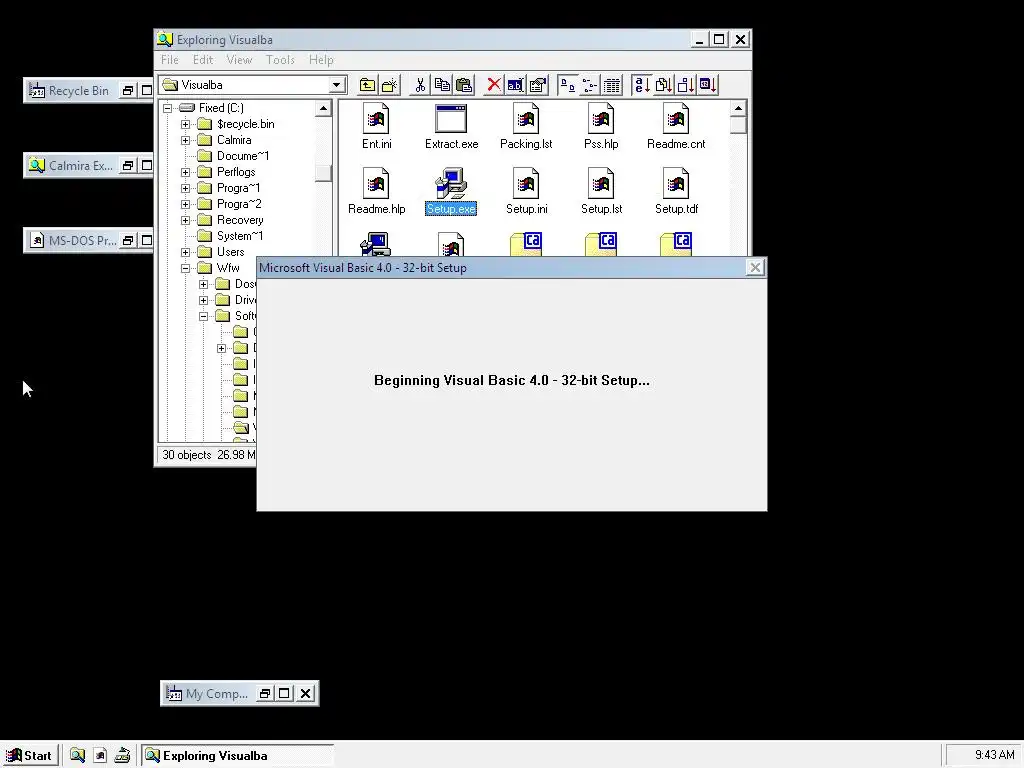Create a new folder via toolbar icon
The height and width of the screenshot is (768, 1024).
point(389,85)
